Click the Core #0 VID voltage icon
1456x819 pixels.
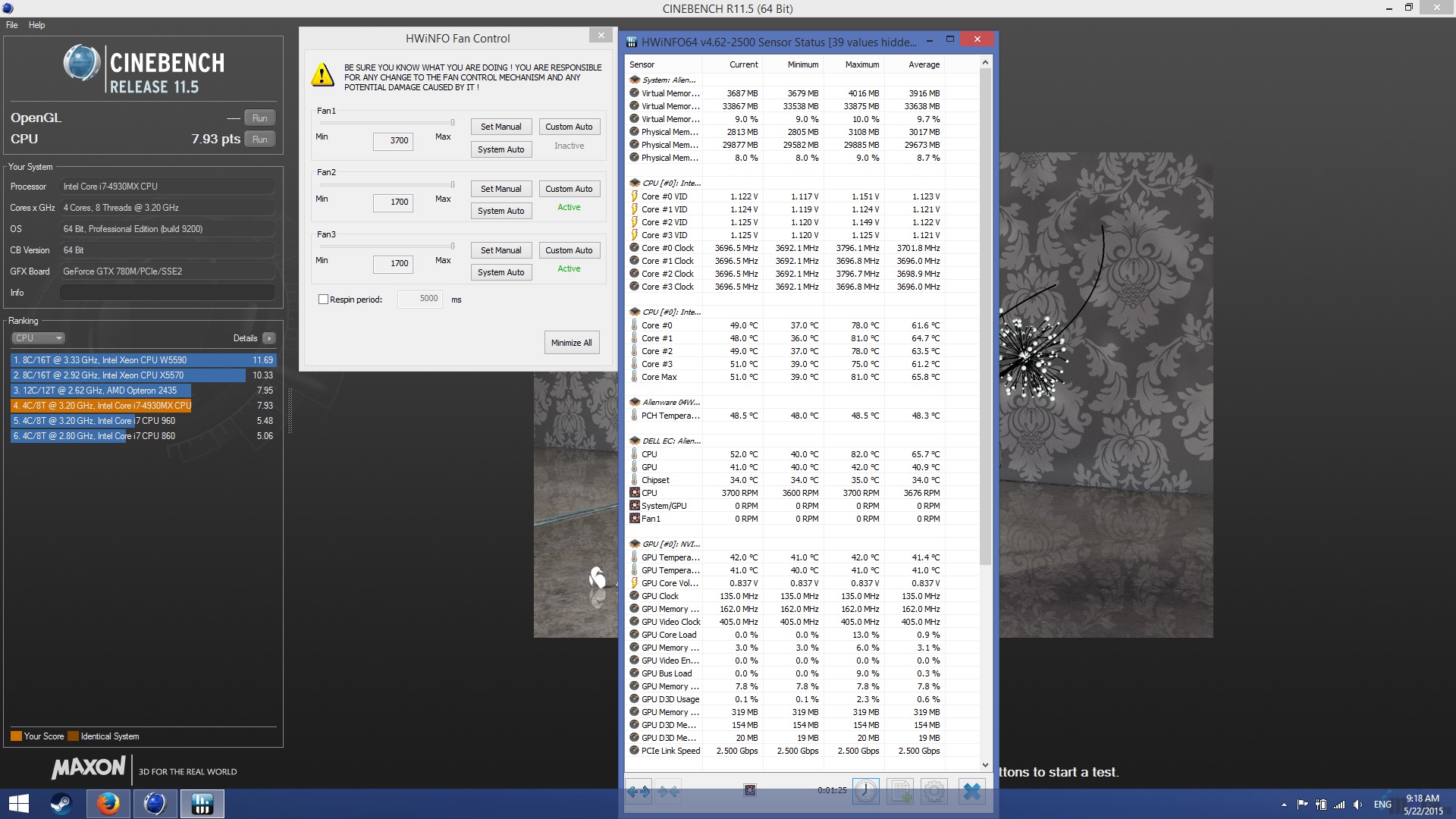pos(635,196)
